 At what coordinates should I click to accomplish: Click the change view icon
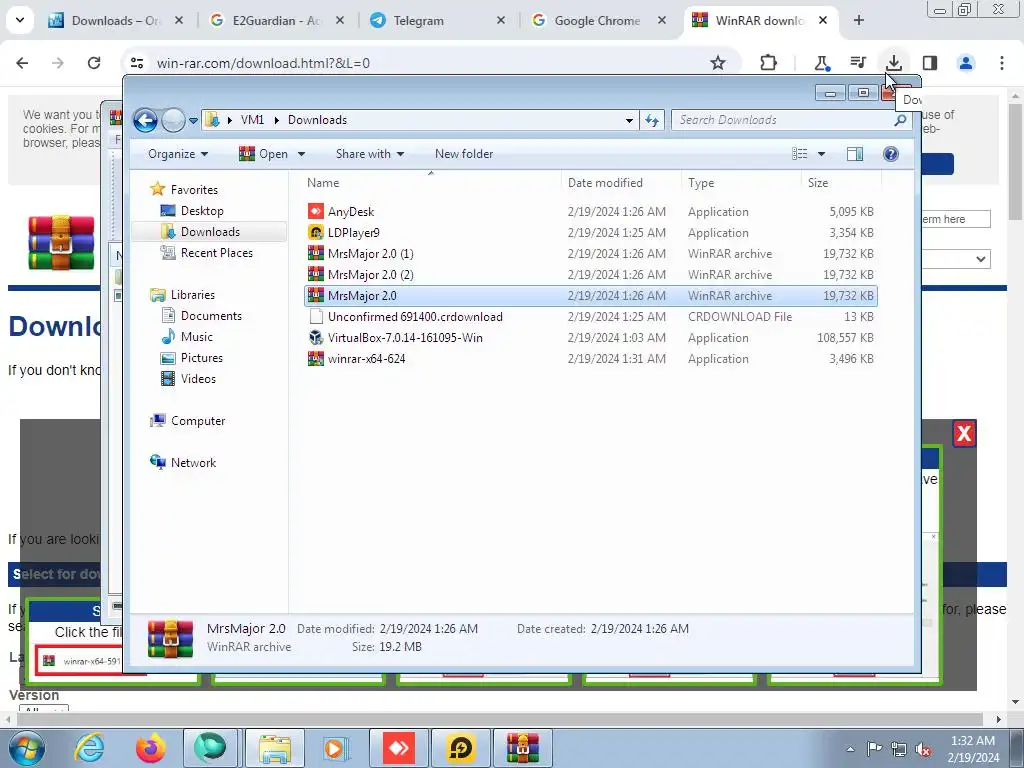coord(799,154)
